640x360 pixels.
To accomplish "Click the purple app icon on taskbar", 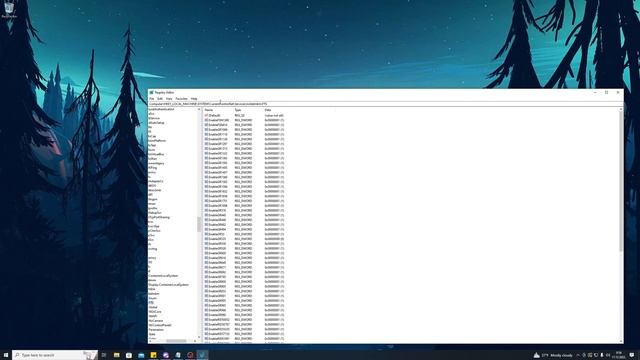I will (166, 355).
